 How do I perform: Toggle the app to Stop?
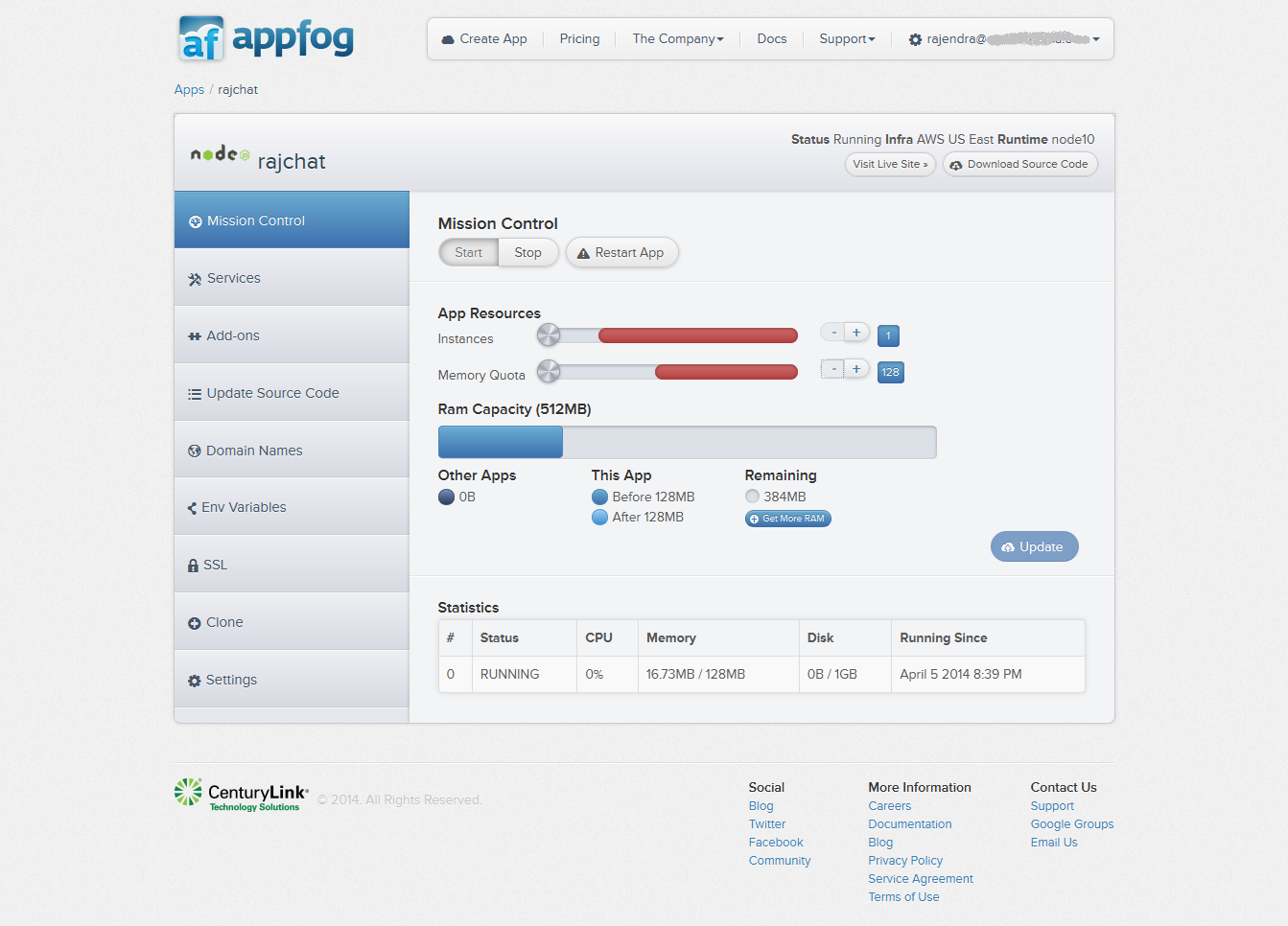527,253
